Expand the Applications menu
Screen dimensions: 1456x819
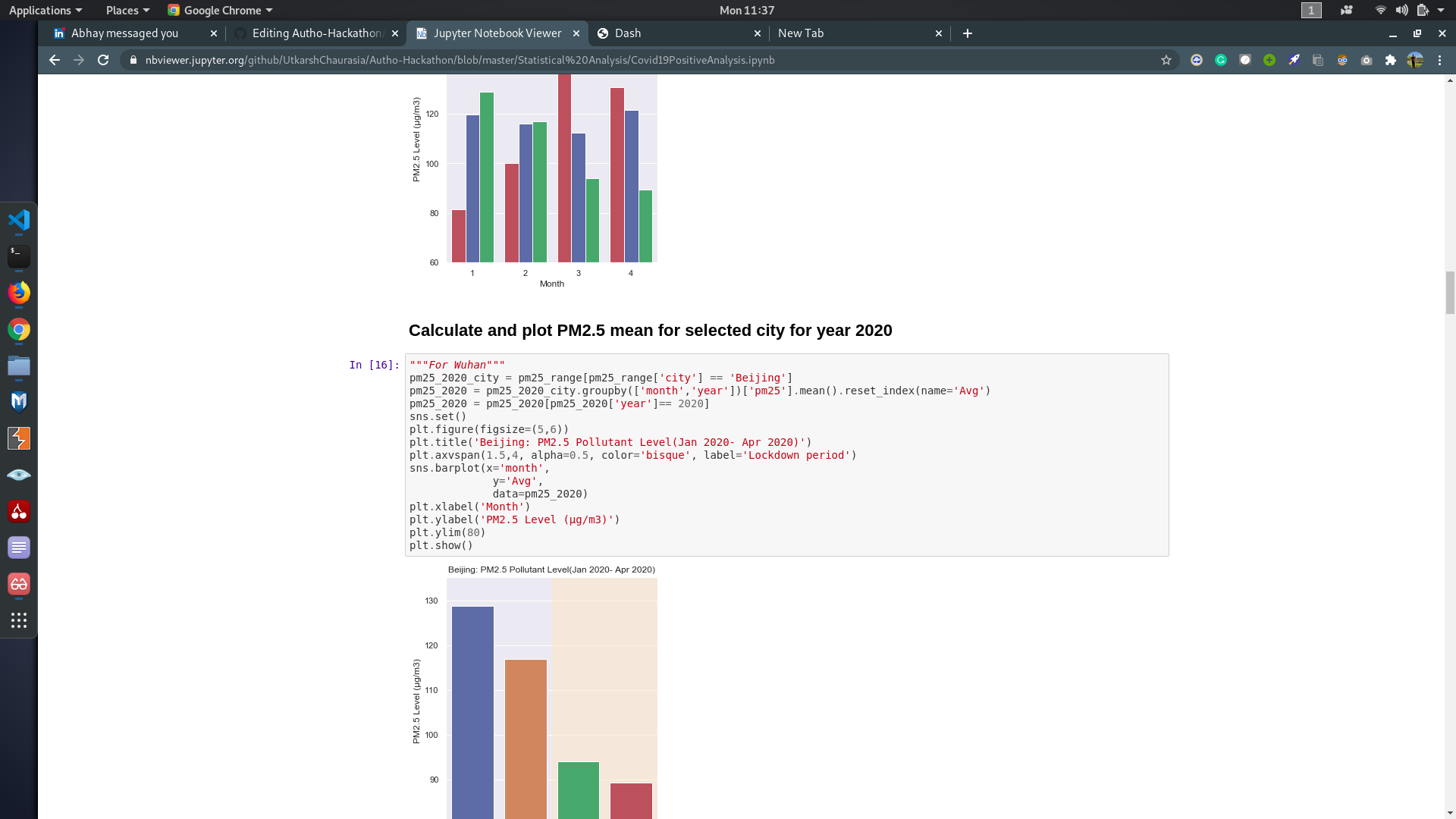[x=45, y=10]
